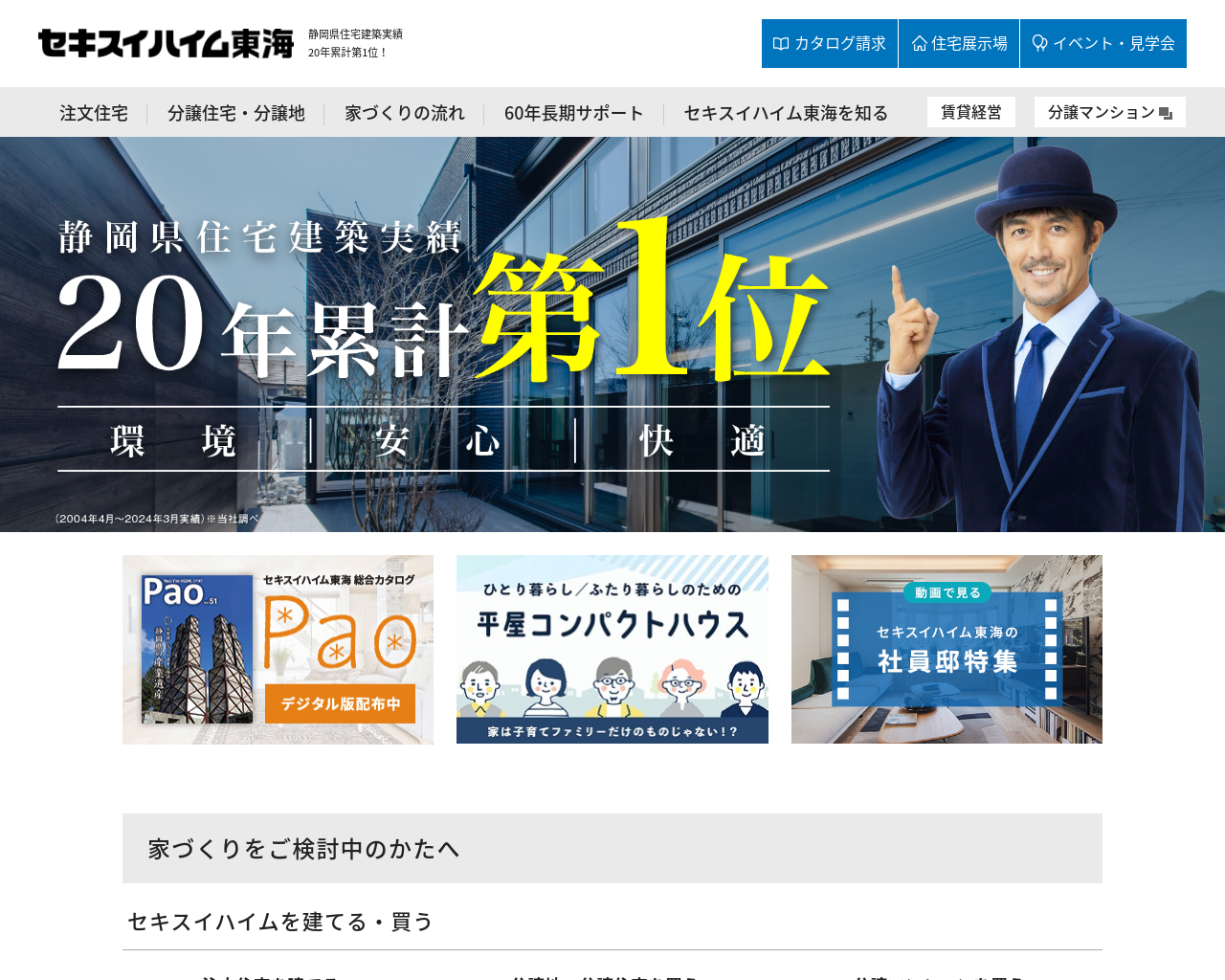Viewport: 1225px width, 980px height.
Task: Open 平屋コンパクトハウス banner
Action: (612, 650)
